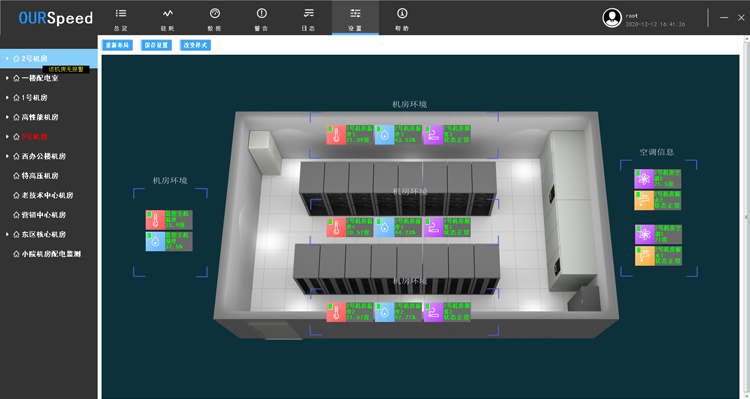
Task: Open the 数据 gauge icon
Action: pyautogui.click(x=215, y=13)
